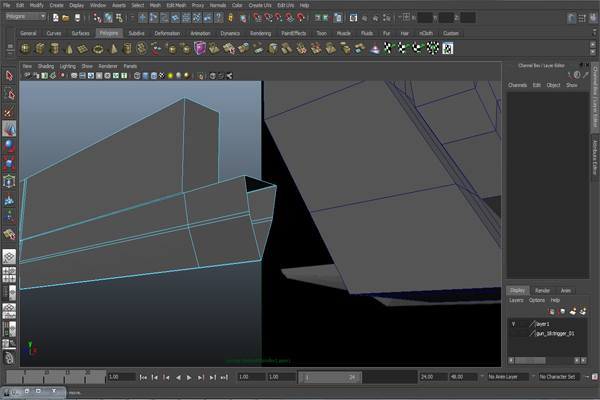
Task: Open the Edit Mesh menu
Action: click(176, 5)
